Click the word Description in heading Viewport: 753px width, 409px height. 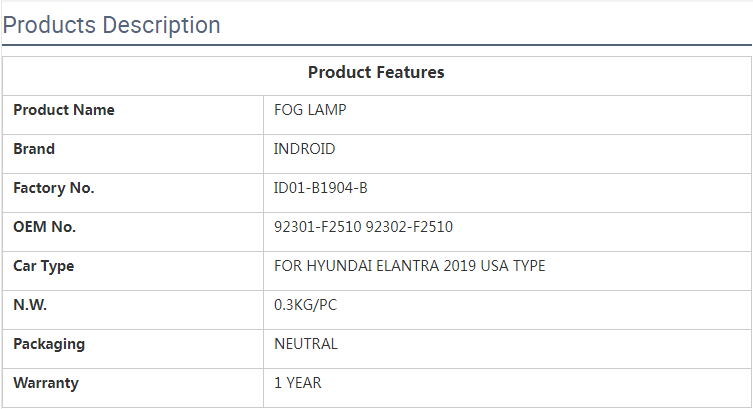pos(162,25)
